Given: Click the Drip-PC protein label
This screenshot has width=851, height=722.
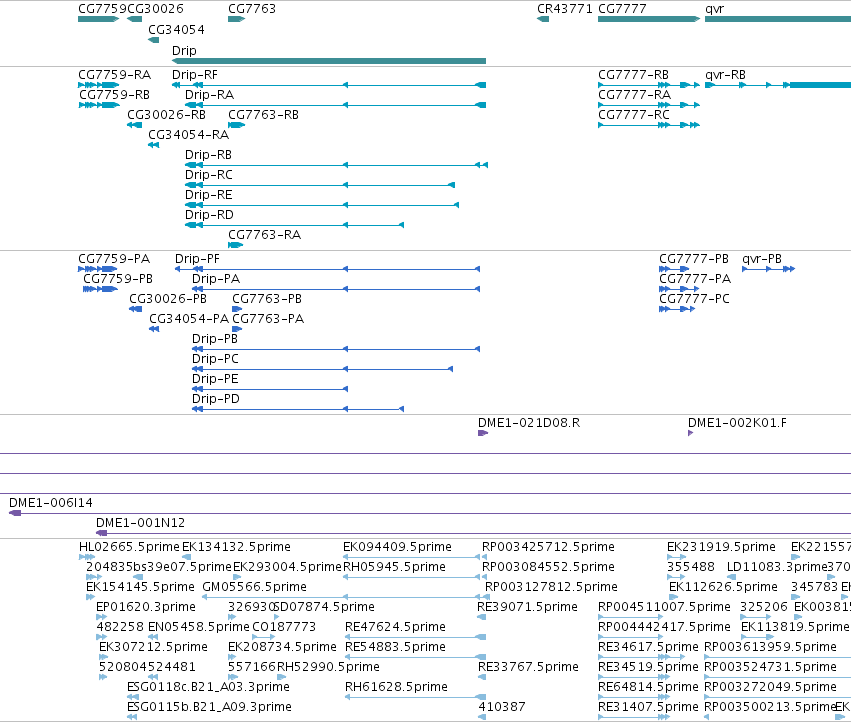Looking at the screenshot, I should pyautogui.click(x=215, y=359).
